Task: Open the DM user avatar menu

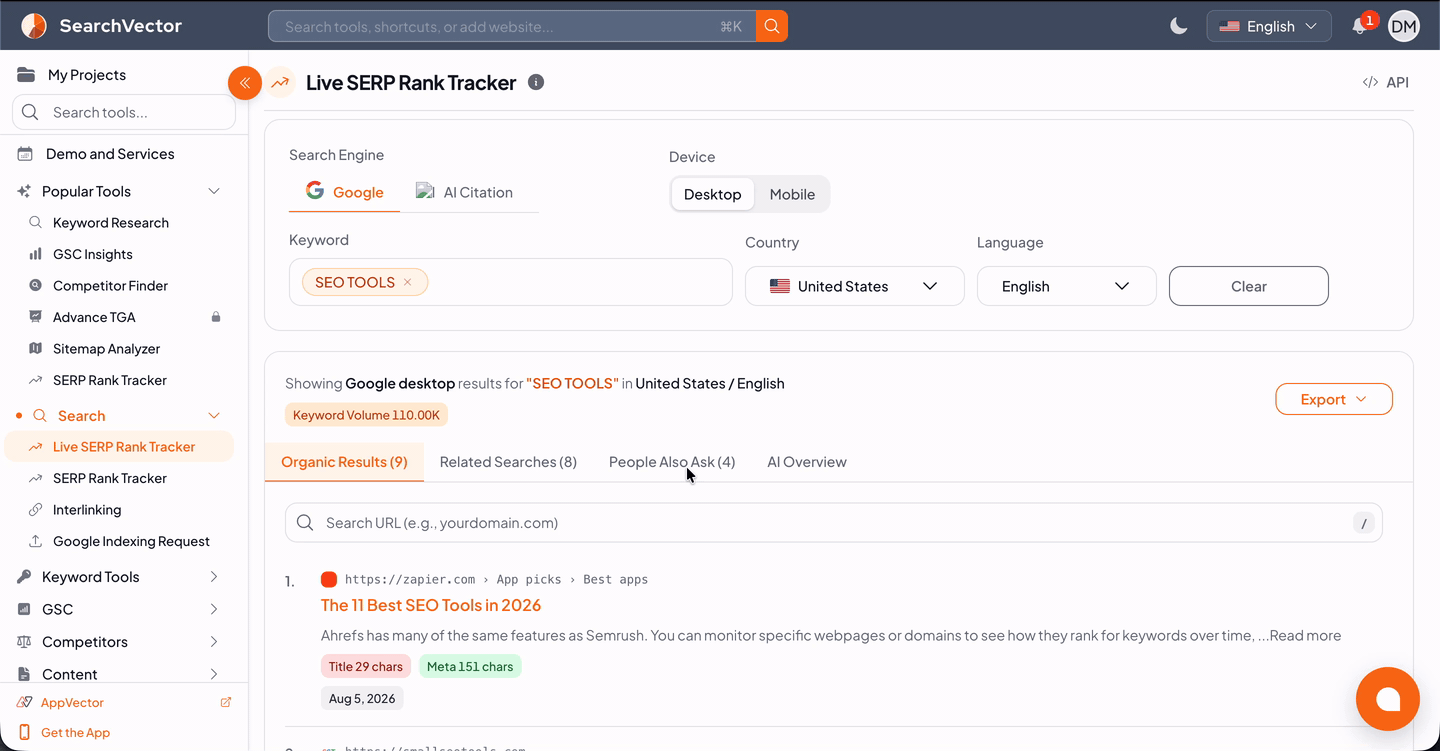Action: tap(1404, 26)
